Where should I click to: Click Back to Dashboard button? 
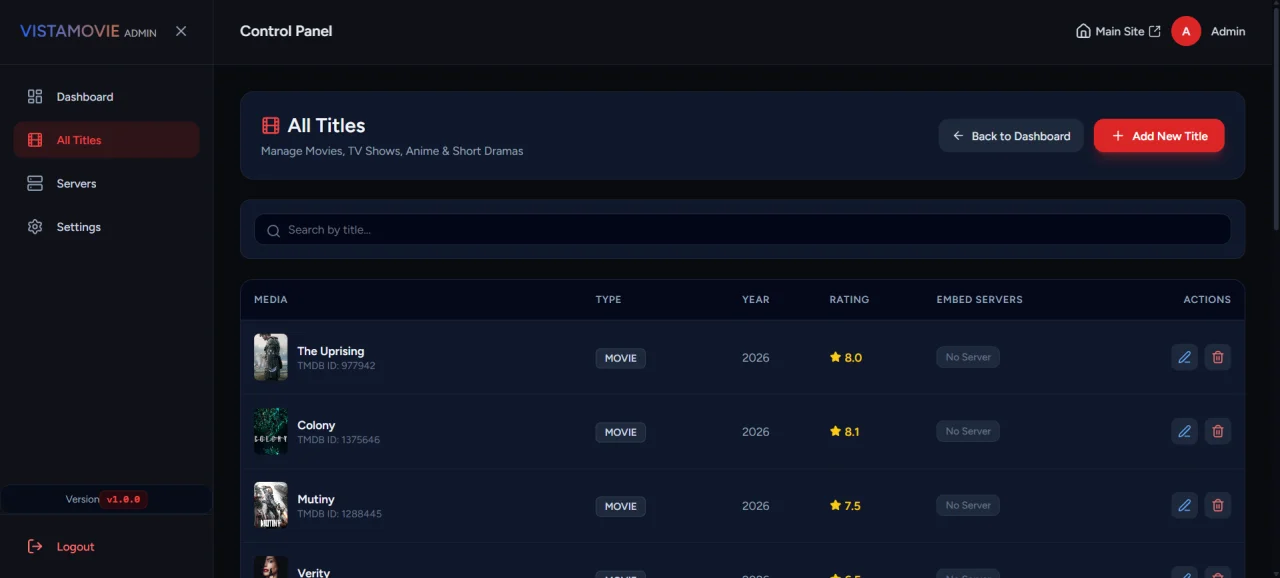tap(1011, 136)
